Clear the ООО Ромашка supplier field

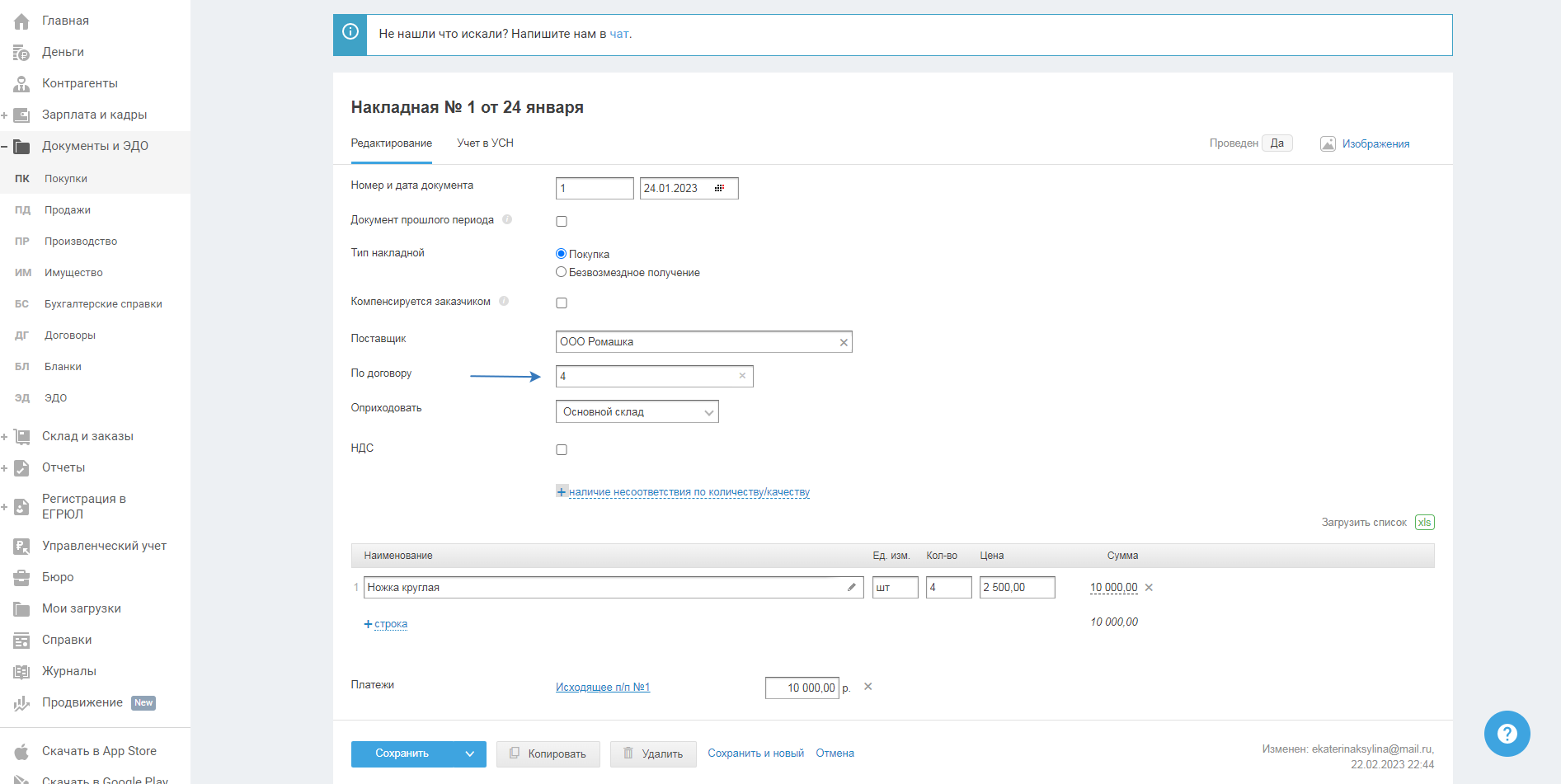(x=844, y=343)
